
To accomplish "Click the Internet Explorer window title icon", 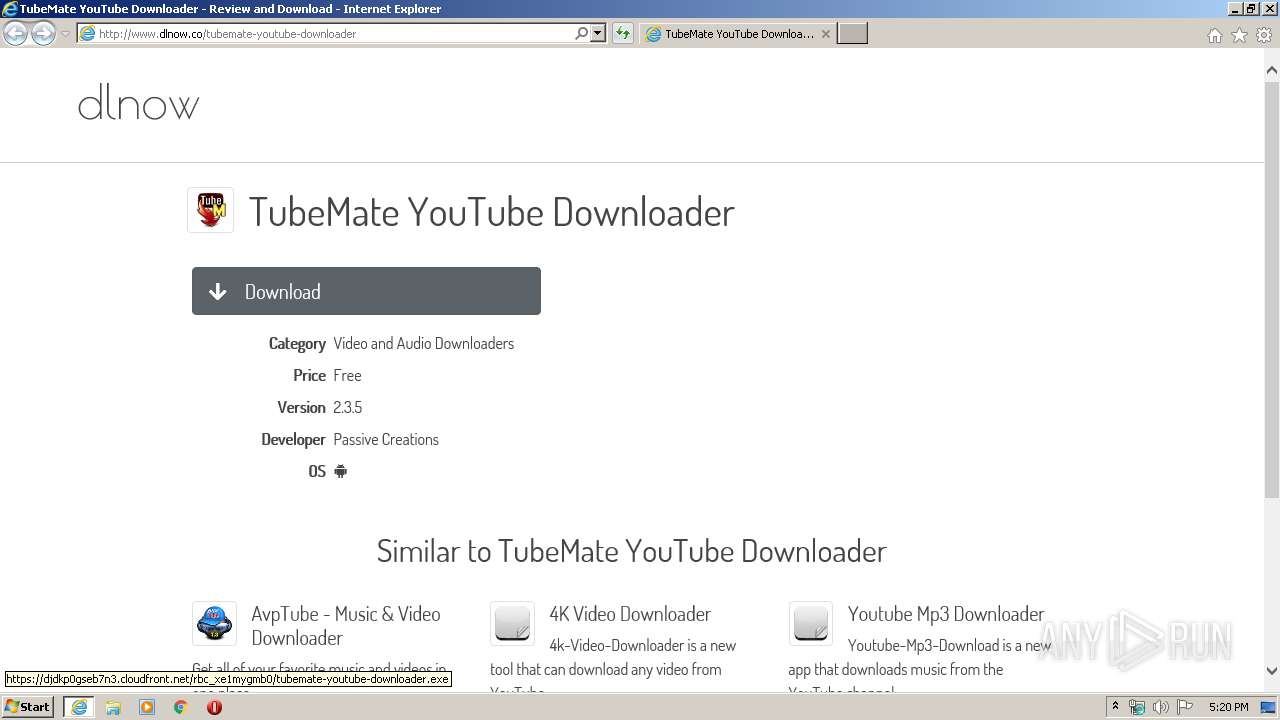I will 10,9.
